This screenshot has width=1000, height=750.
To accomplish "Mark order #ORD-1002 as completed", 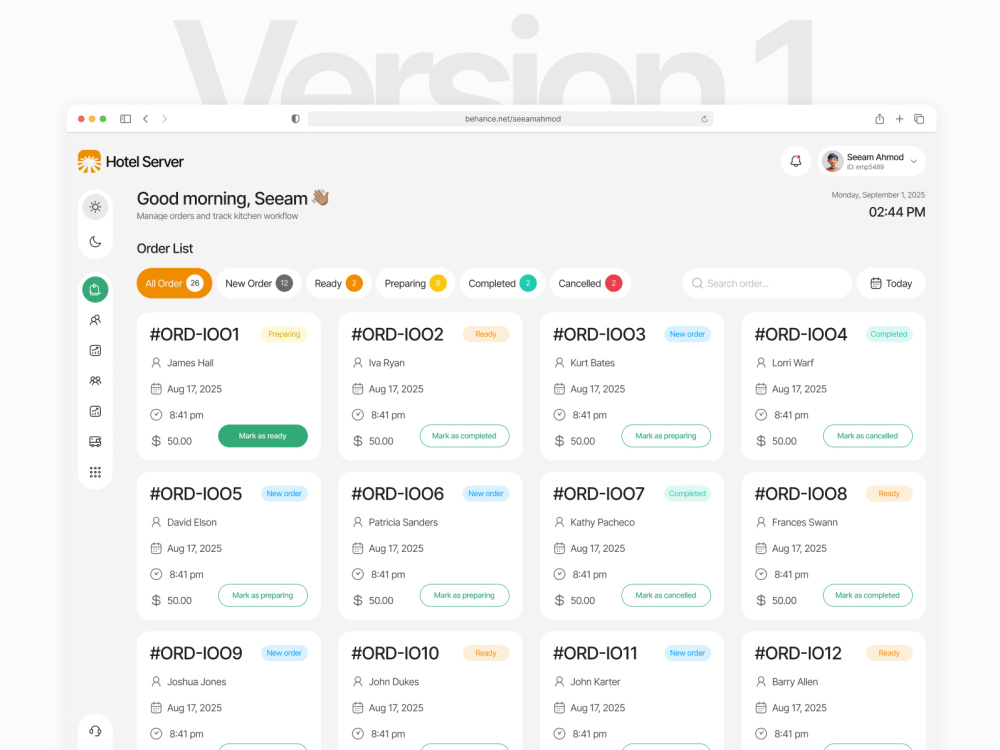I will coord(464,436).
